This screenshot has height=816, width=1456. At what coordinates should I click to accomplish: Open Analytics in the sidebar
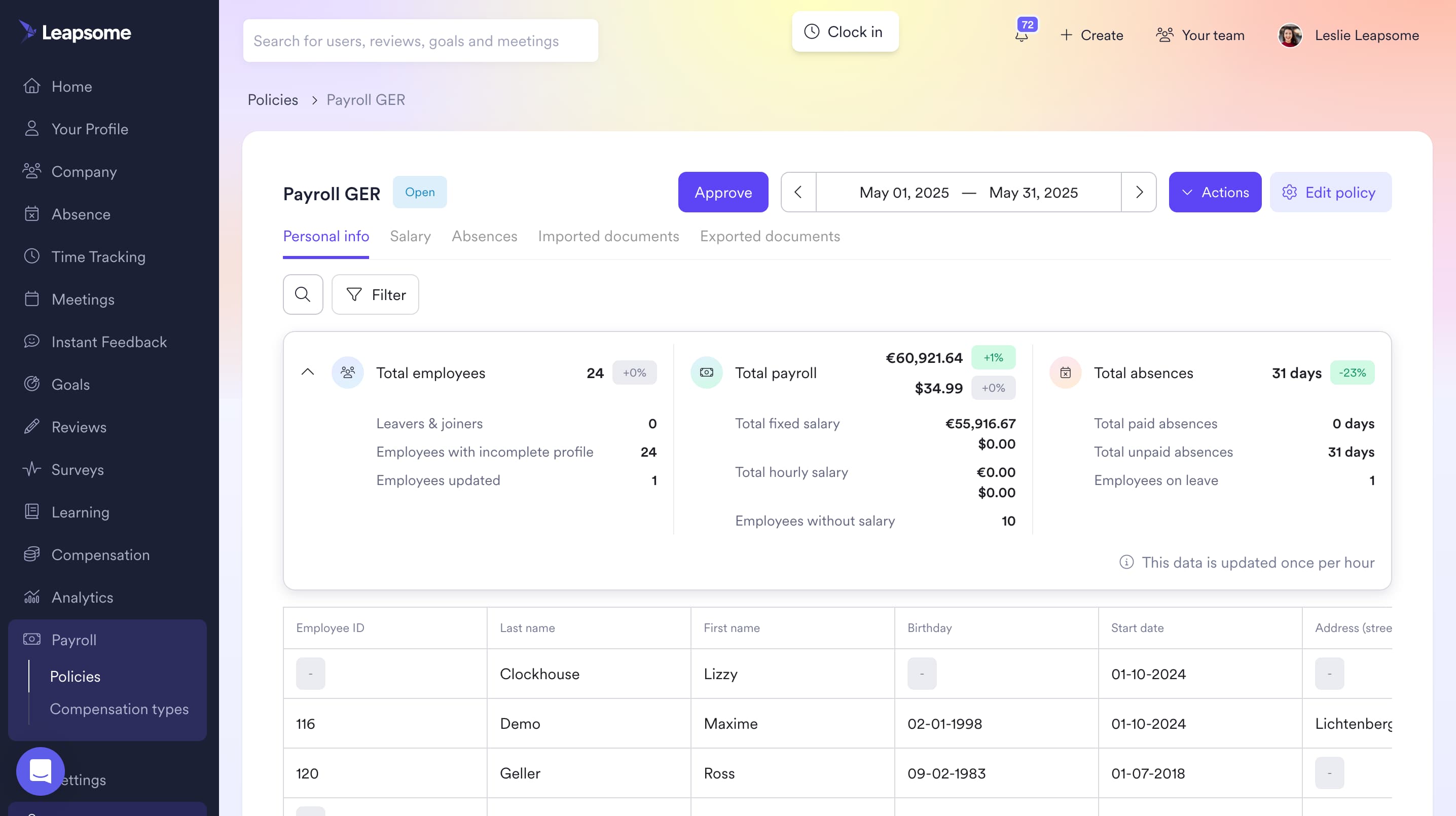pyautogui.click(x=82, y=598)
